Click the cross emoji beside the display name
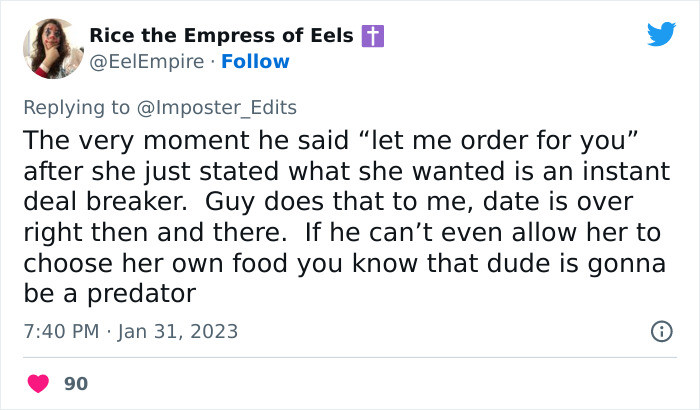700x410 pixels. [x=374, y=36]
